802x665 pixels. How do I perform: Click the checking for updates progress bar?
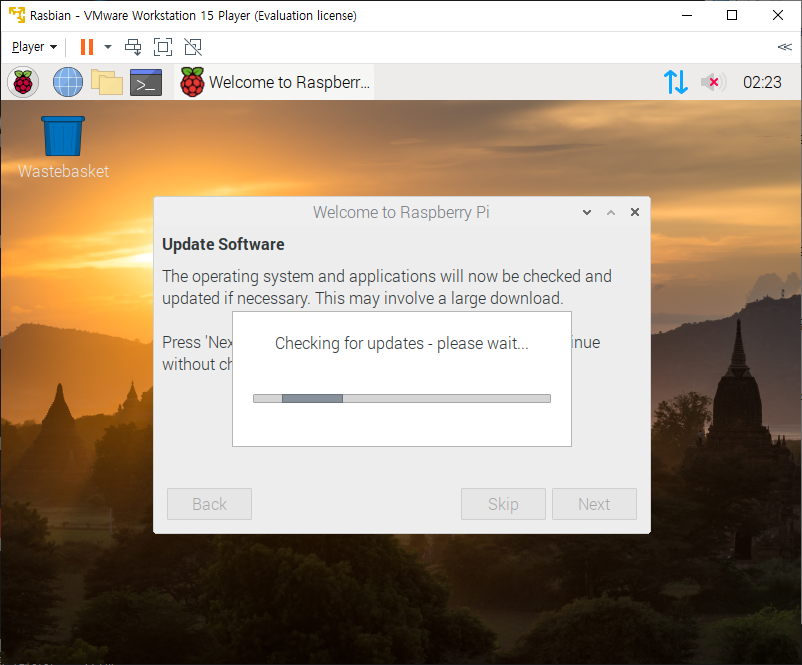click(402, 398)
